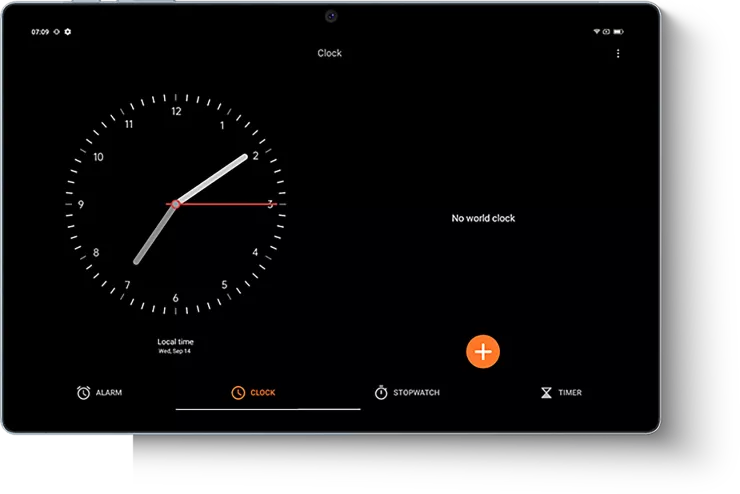
Task: Click the alarm clock icon
Action: coord(84,393)
